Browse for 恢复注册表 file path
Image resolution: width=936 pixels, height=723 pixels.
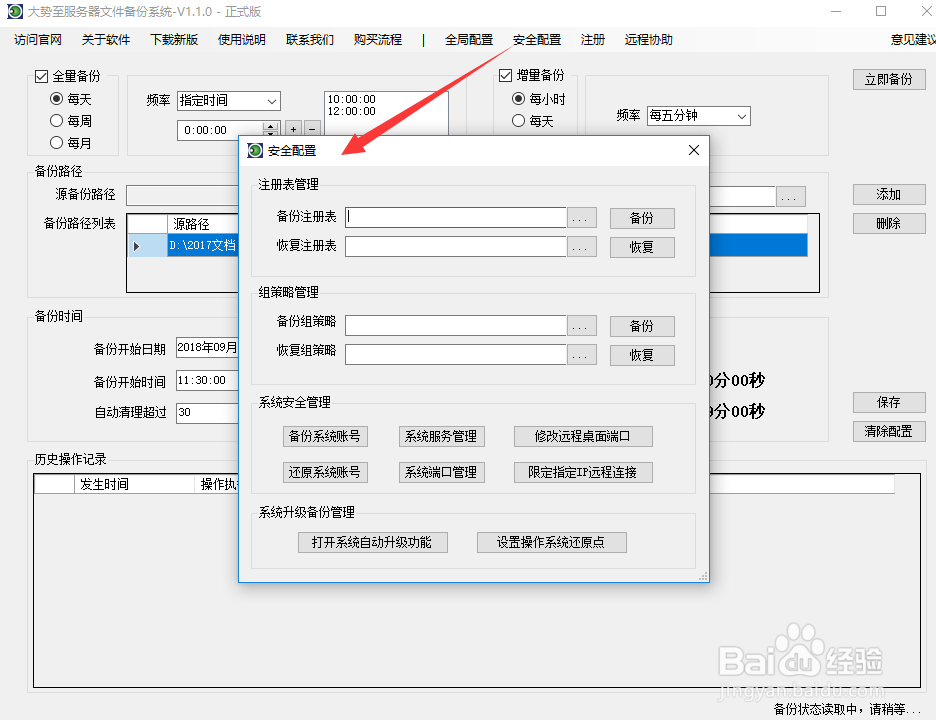(581, 247)
